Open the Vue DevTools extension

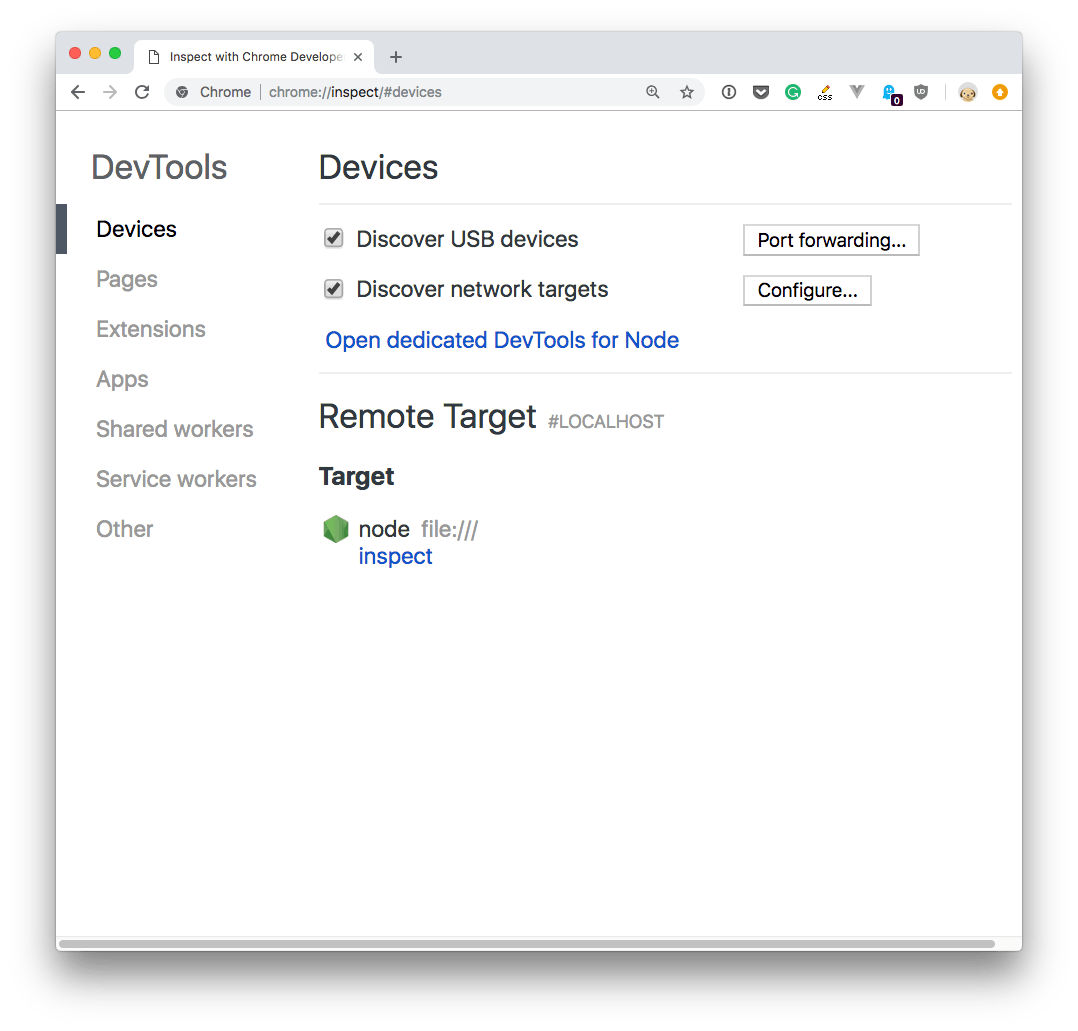pyautogui.click(x=857, y=92)
